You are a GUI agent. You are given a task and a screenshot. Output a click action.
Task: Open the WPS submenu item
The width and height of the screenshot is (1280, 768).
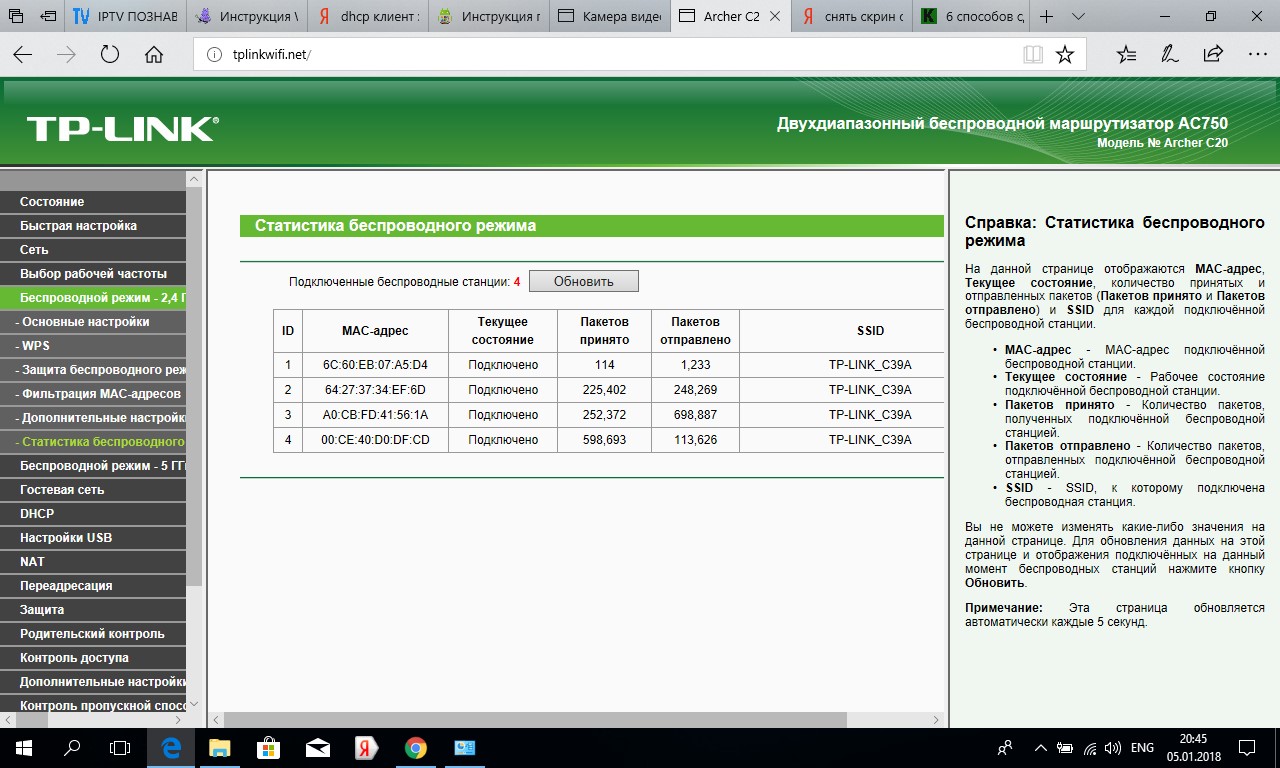tap(35, 346)
